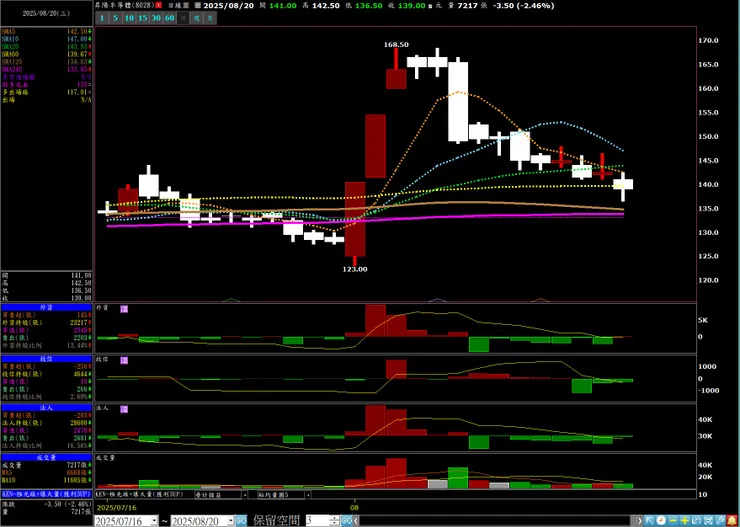Click the dark daily timeframe button

click(x=184, y=18)
